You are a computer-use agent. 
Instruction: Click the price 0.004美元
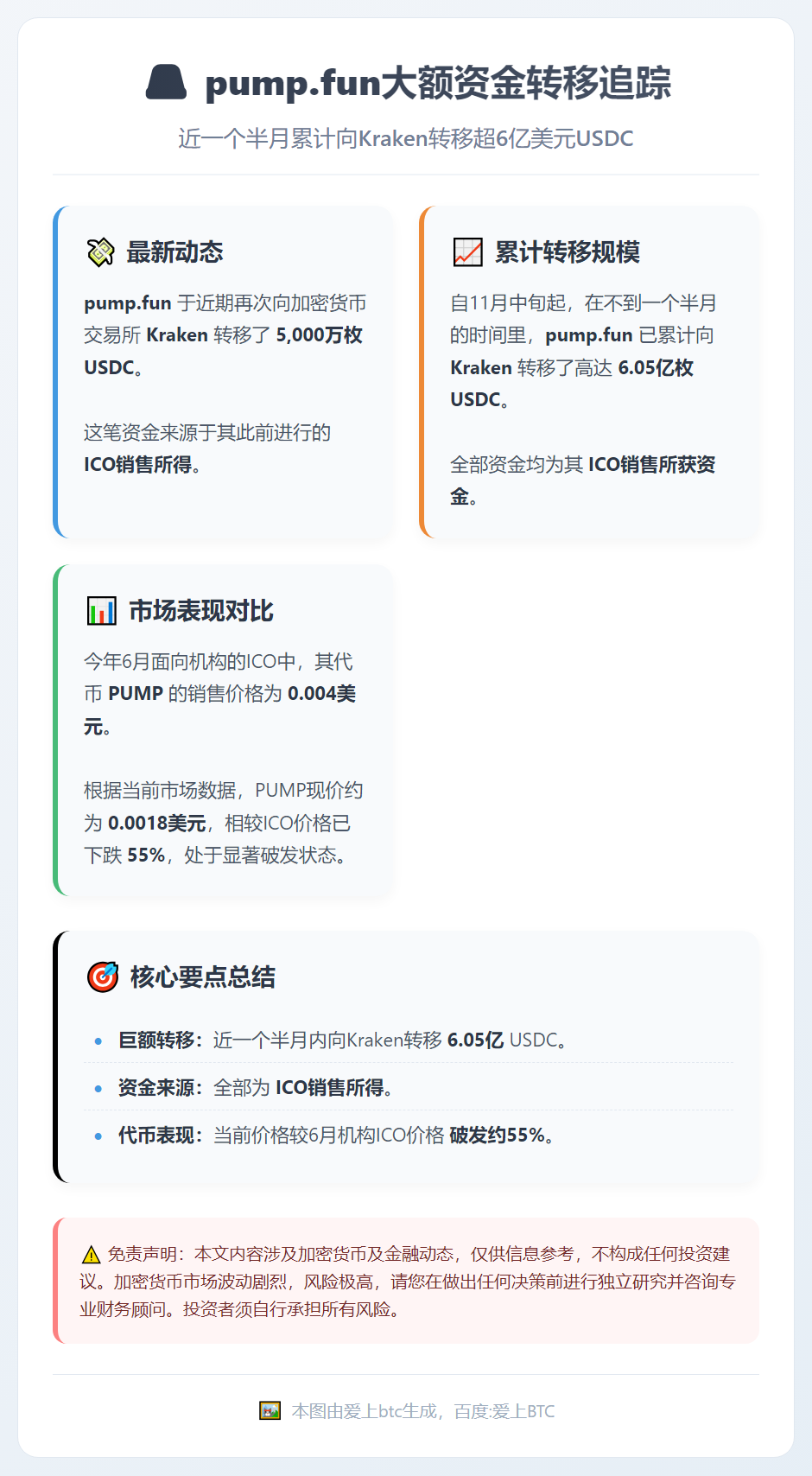coord(220,709)
